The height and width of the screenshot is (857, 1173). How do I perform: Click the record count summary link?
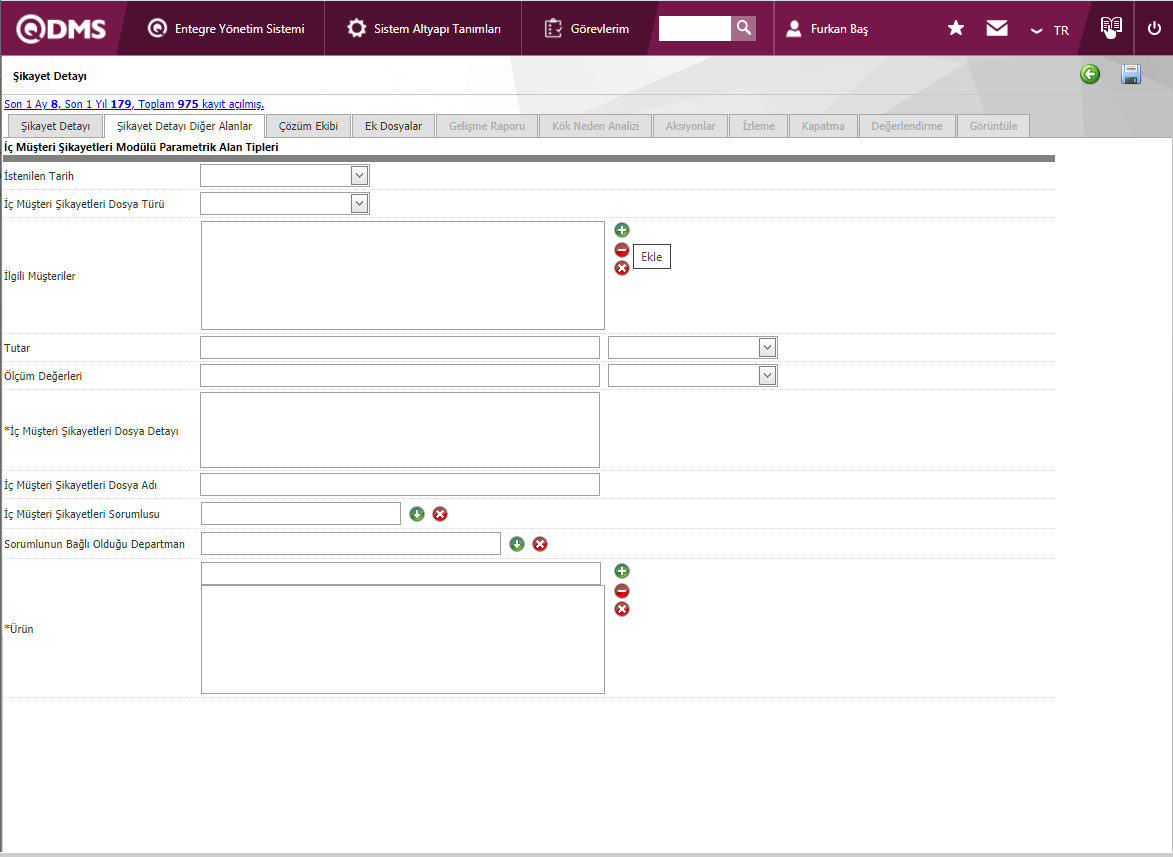(x=134, y=104)
